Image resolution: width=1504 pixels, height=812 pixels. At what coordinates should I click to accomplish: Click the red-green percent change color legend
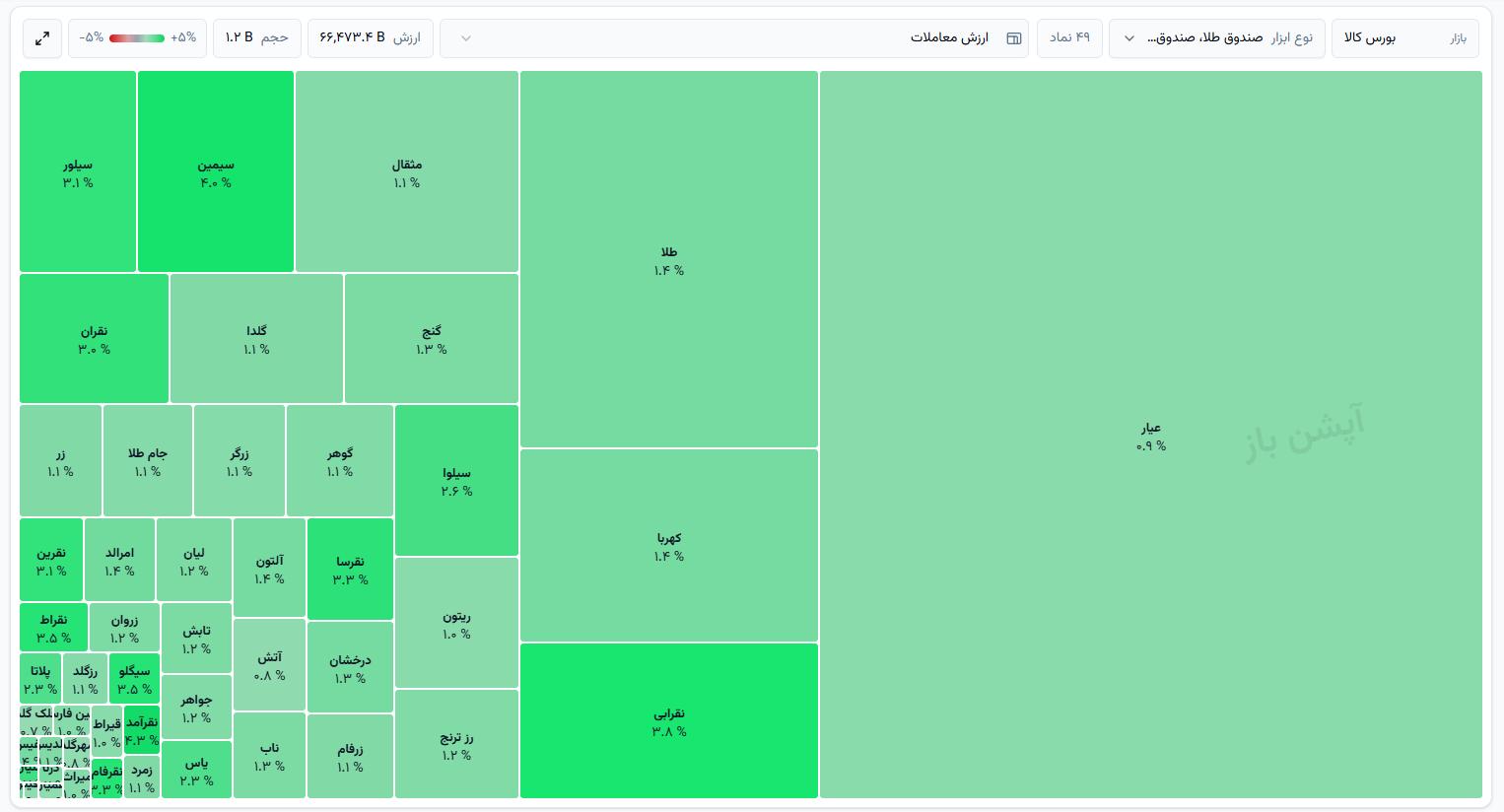137,38
